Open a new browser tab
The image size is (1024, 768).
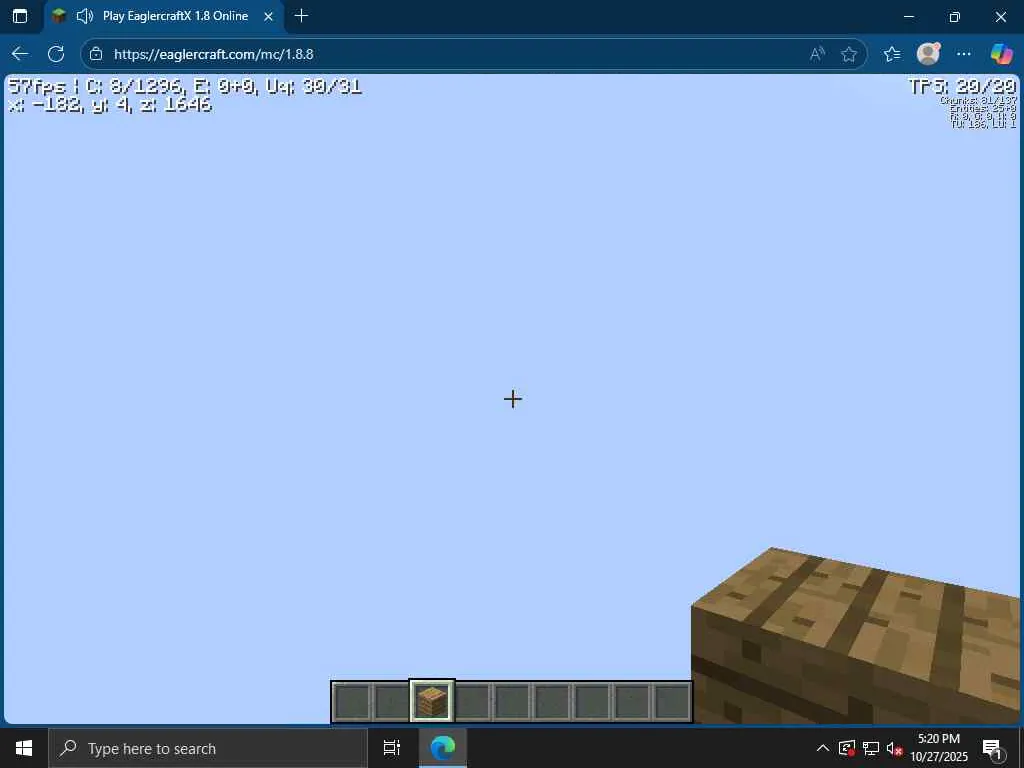click(301, 16)
